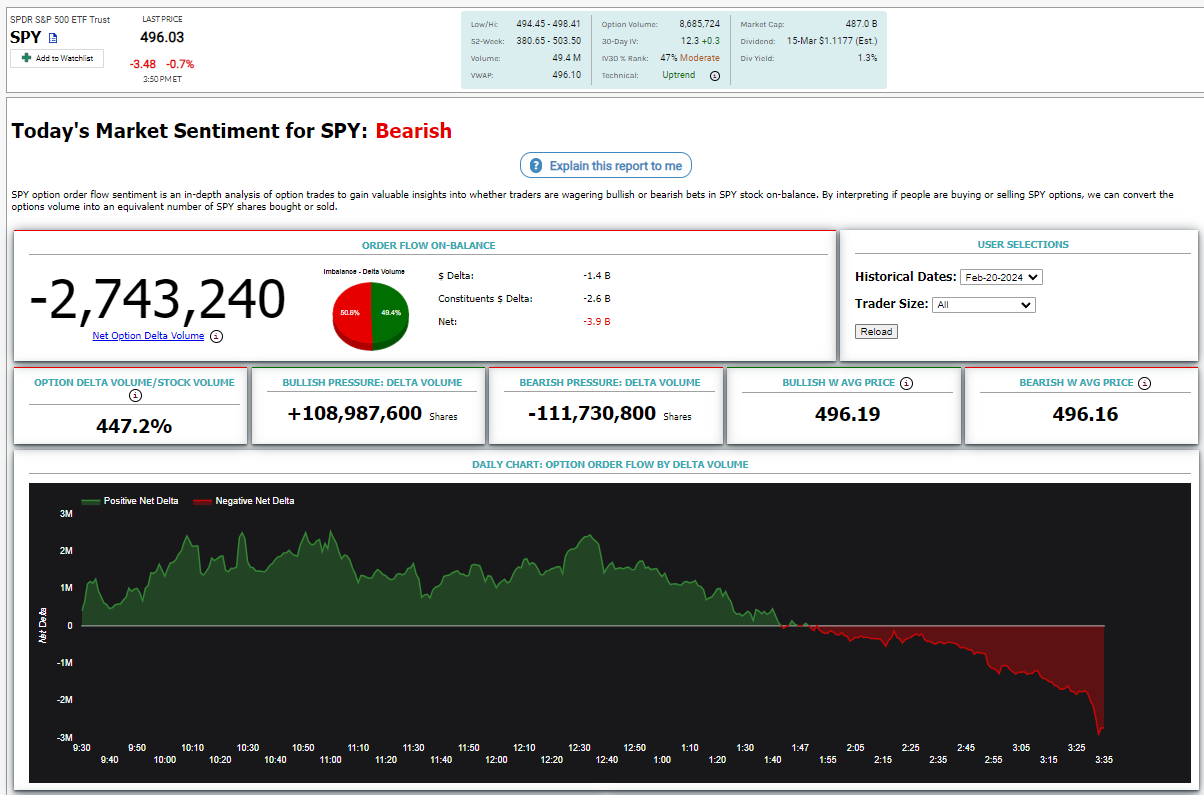Click the 12:30 time label on chart axis

coord(579,748)
